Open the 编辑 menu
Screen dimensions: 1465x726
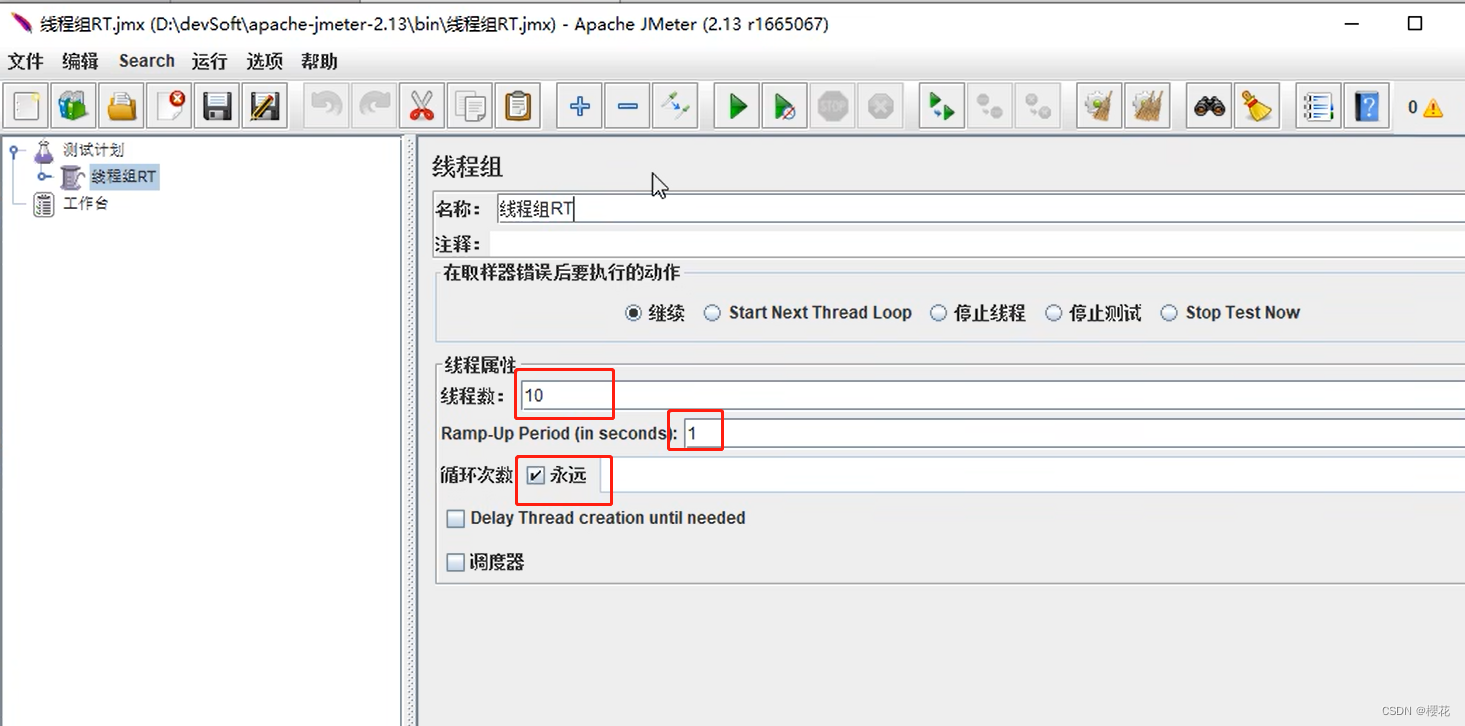pyautogui.click(x=80, y=61)
